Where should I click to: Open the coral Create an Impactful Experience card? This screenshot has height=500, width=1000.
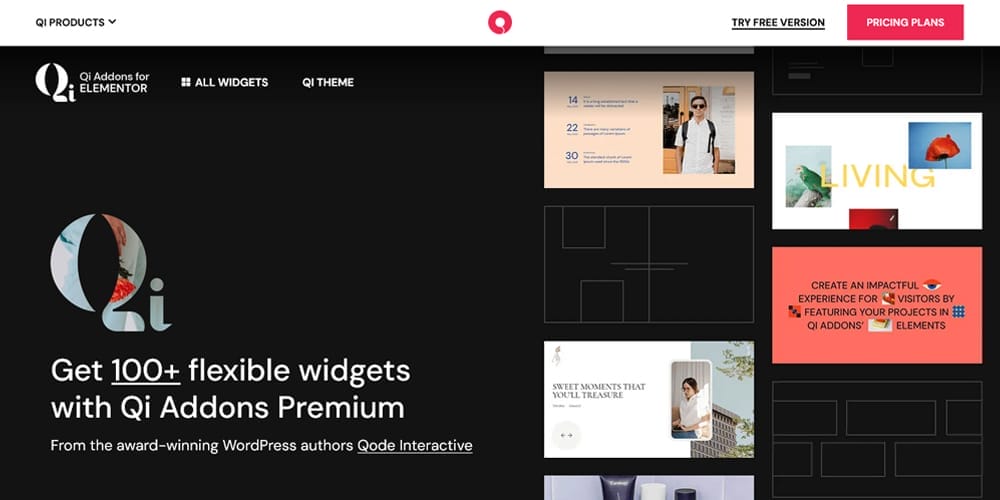[x=877, y=305]
